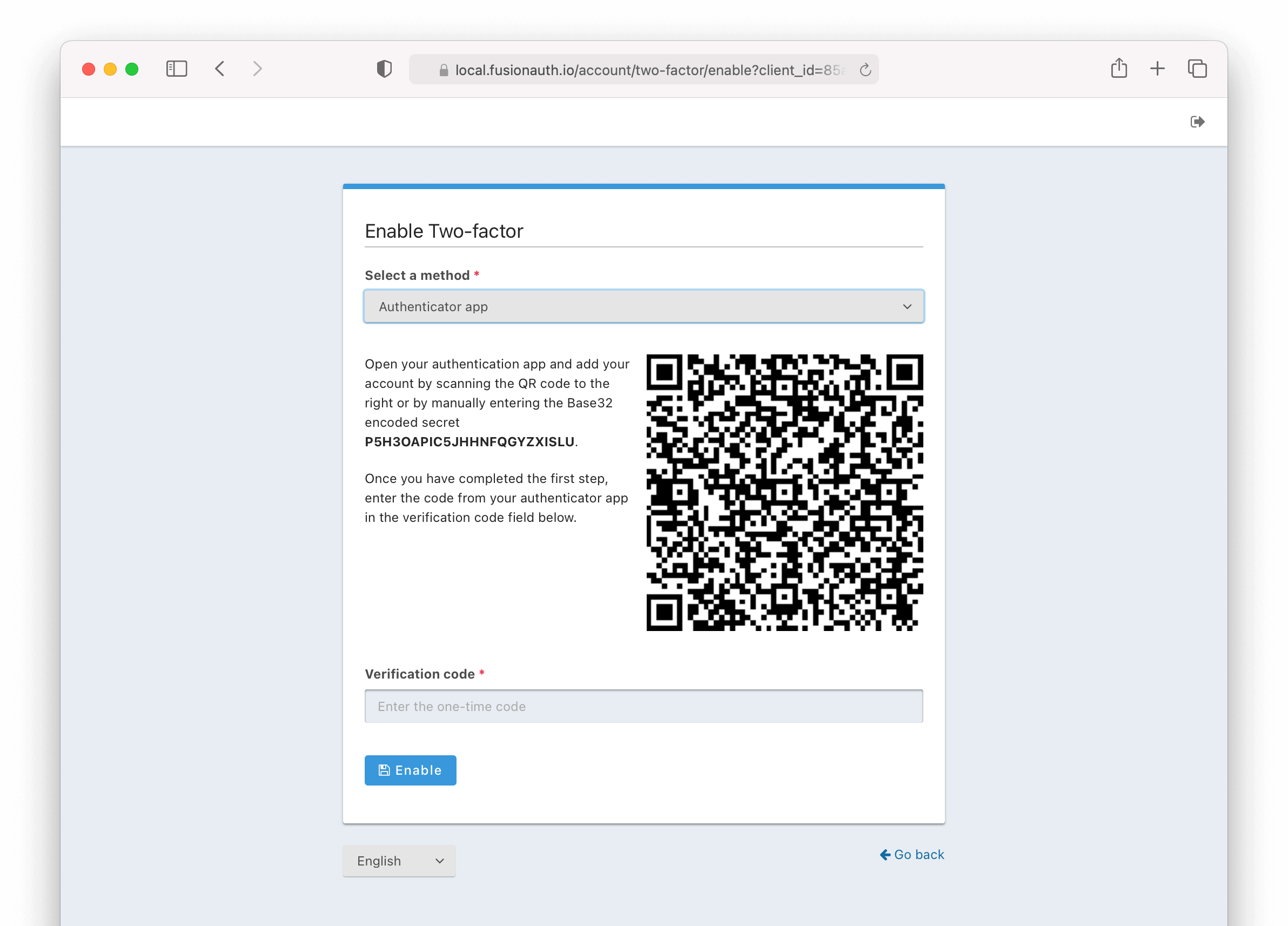Toggle the Authenticator app method selection

point(644,306)
